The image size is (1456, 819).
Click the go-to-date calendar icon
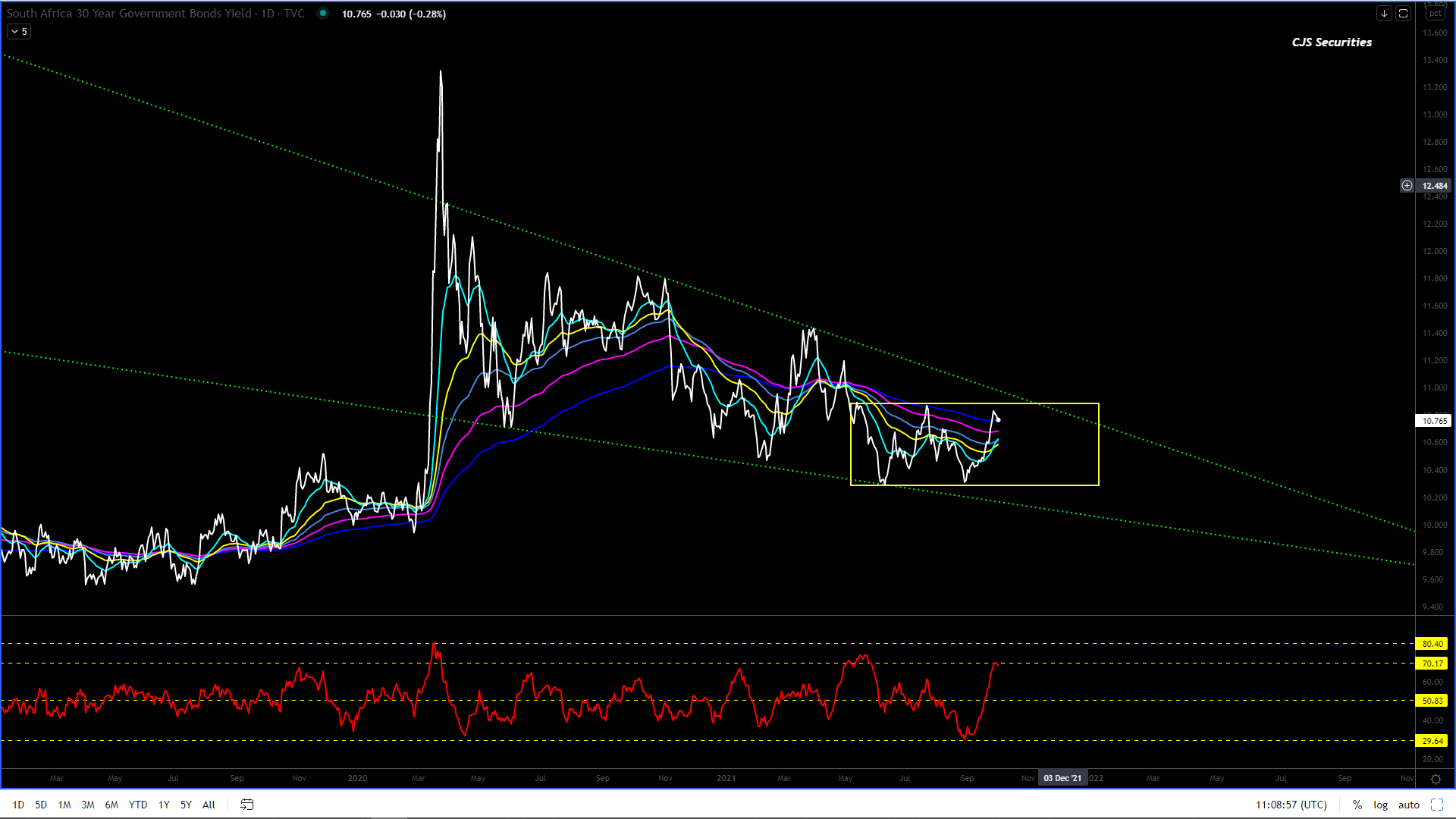(x=246, y=805)
